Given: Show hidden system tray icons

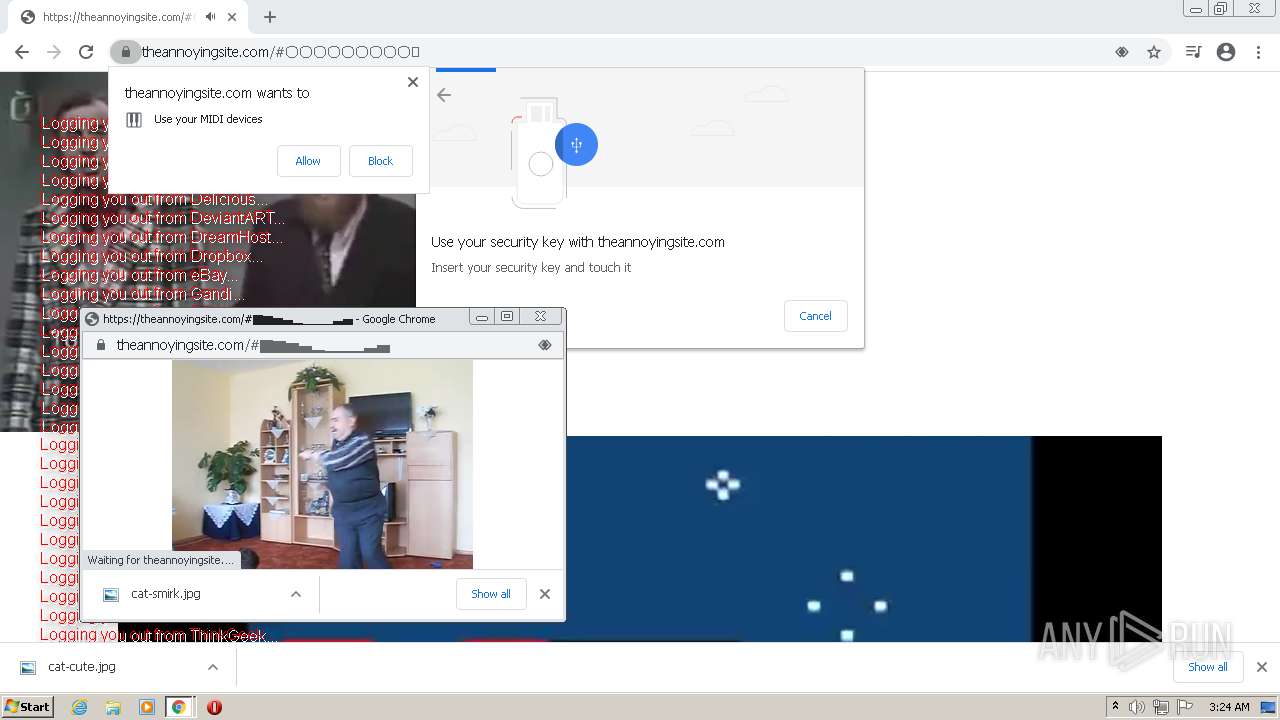Looking at the screenshot, I should click(1115, 707).
